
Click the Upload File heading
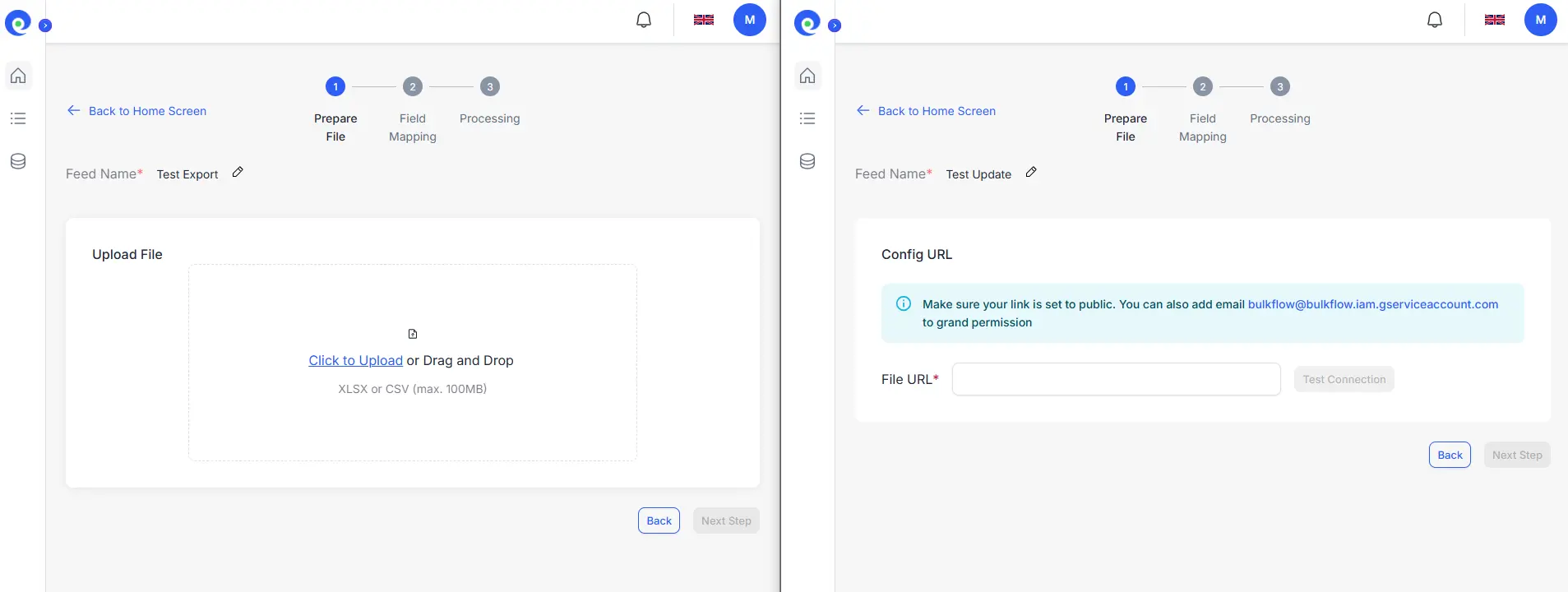click(x=127, y=254)
